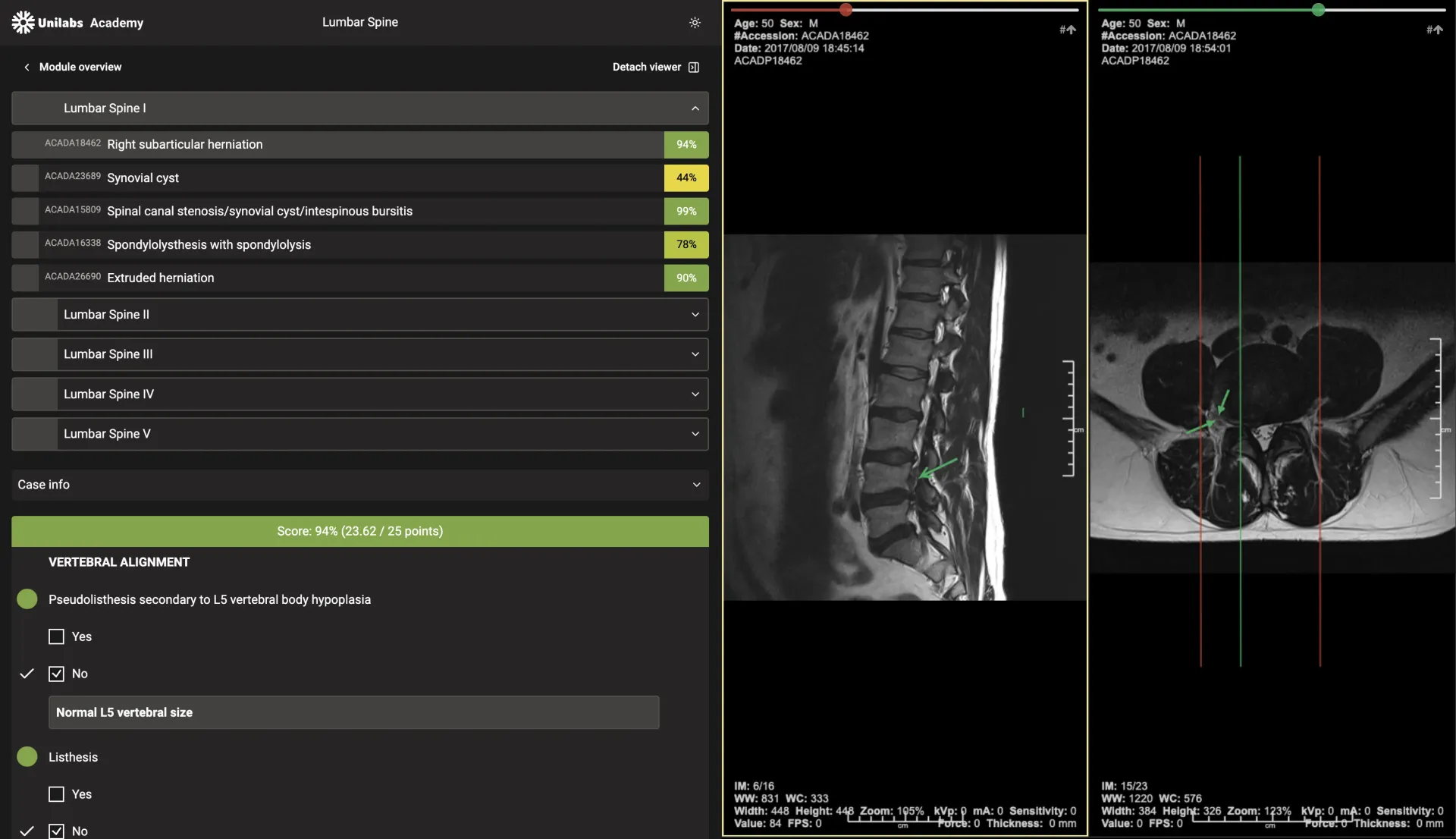Click the green status dot beside Listhesis

click(x=27, y=757)
